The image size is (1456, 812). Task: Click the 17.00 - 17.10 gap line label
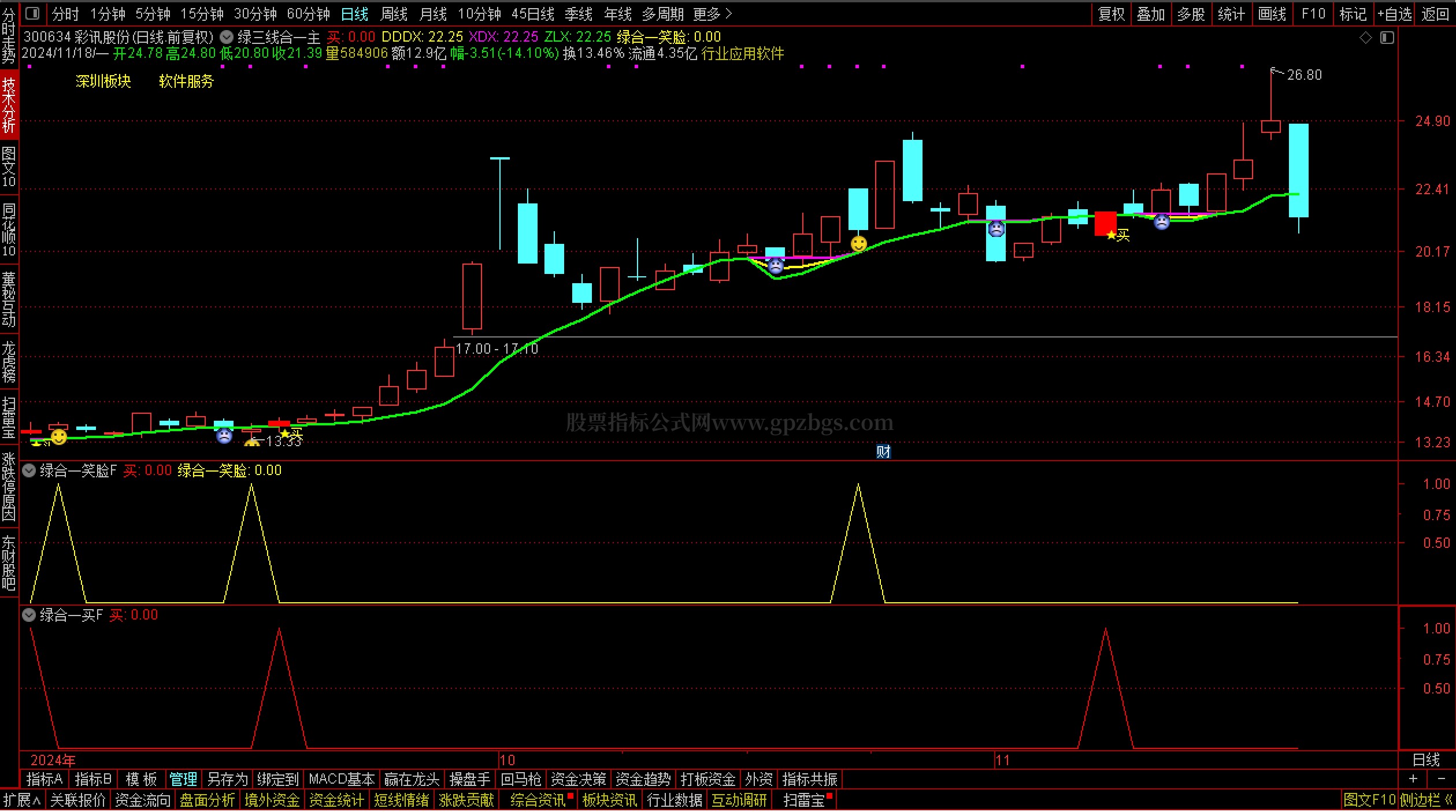(497, 349)
